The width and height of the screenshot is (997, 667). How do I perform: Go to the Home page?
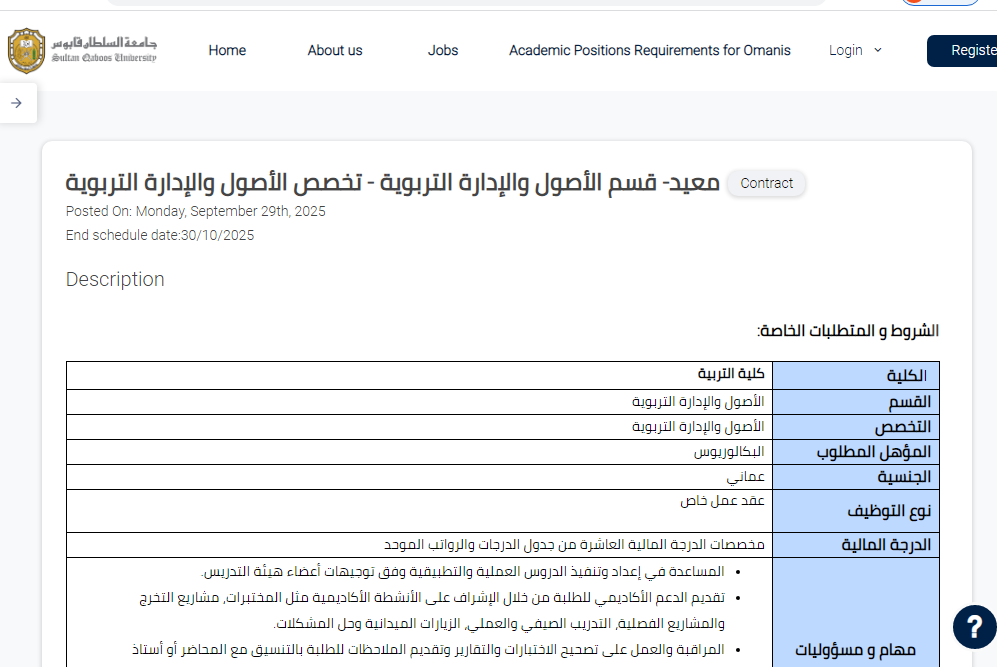(x=227, y=51)
